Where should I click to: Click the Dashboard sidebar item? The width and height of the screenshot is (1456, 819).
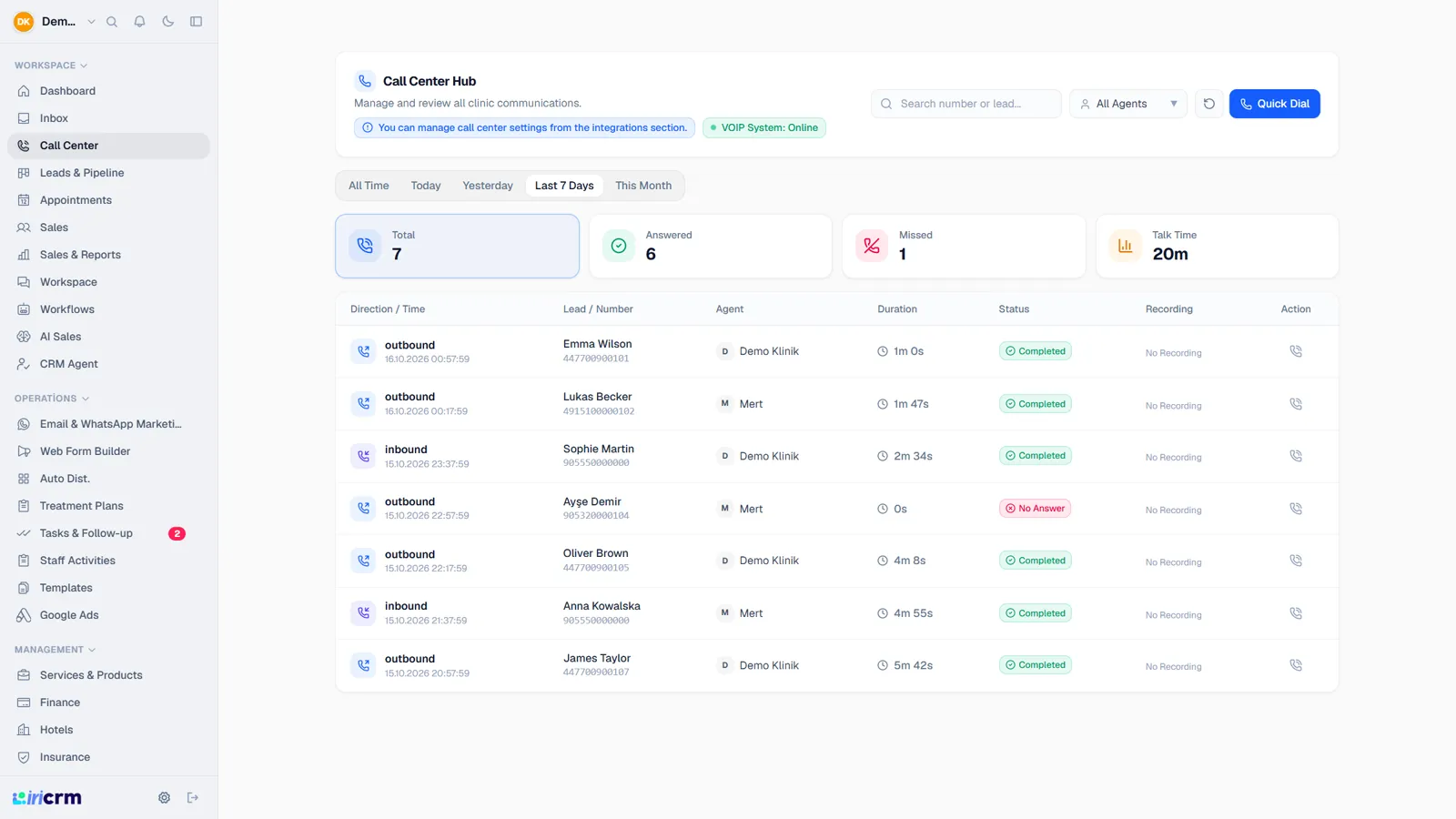[108, 91]
